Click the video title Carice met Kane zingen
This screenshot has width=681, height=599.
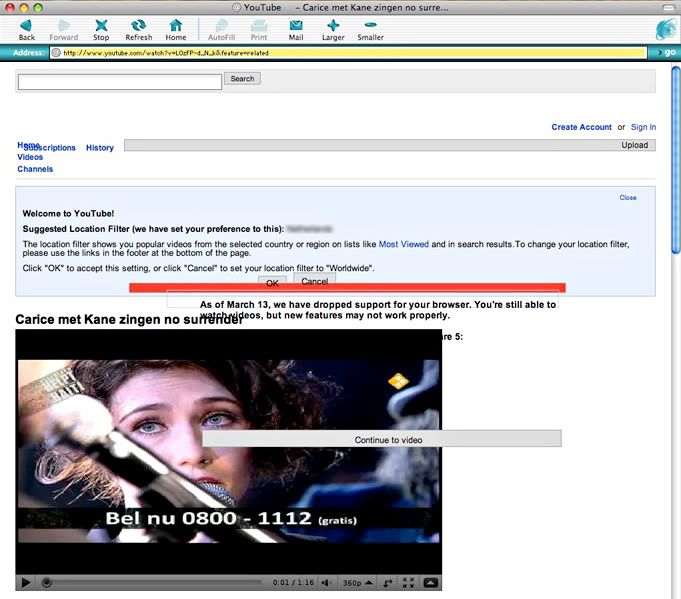pos(129,320)
